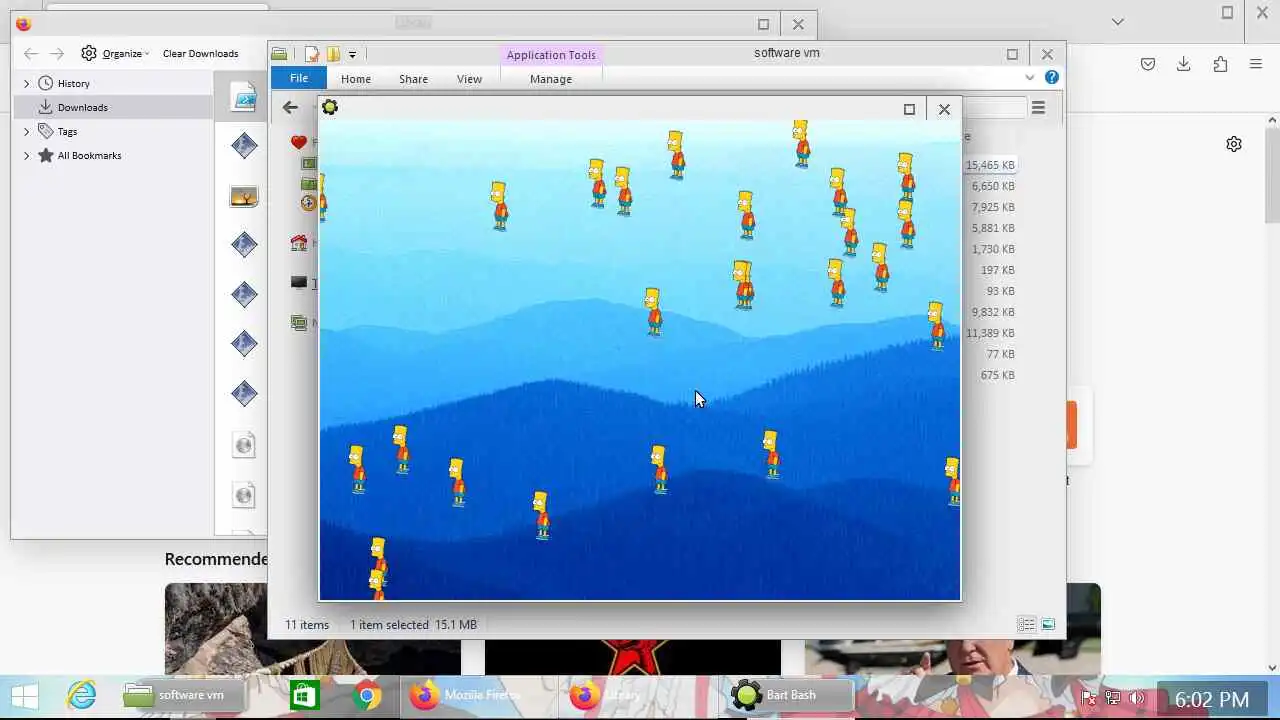
Task: Select the Application Tools contextual tab
Action: [551, 55]
